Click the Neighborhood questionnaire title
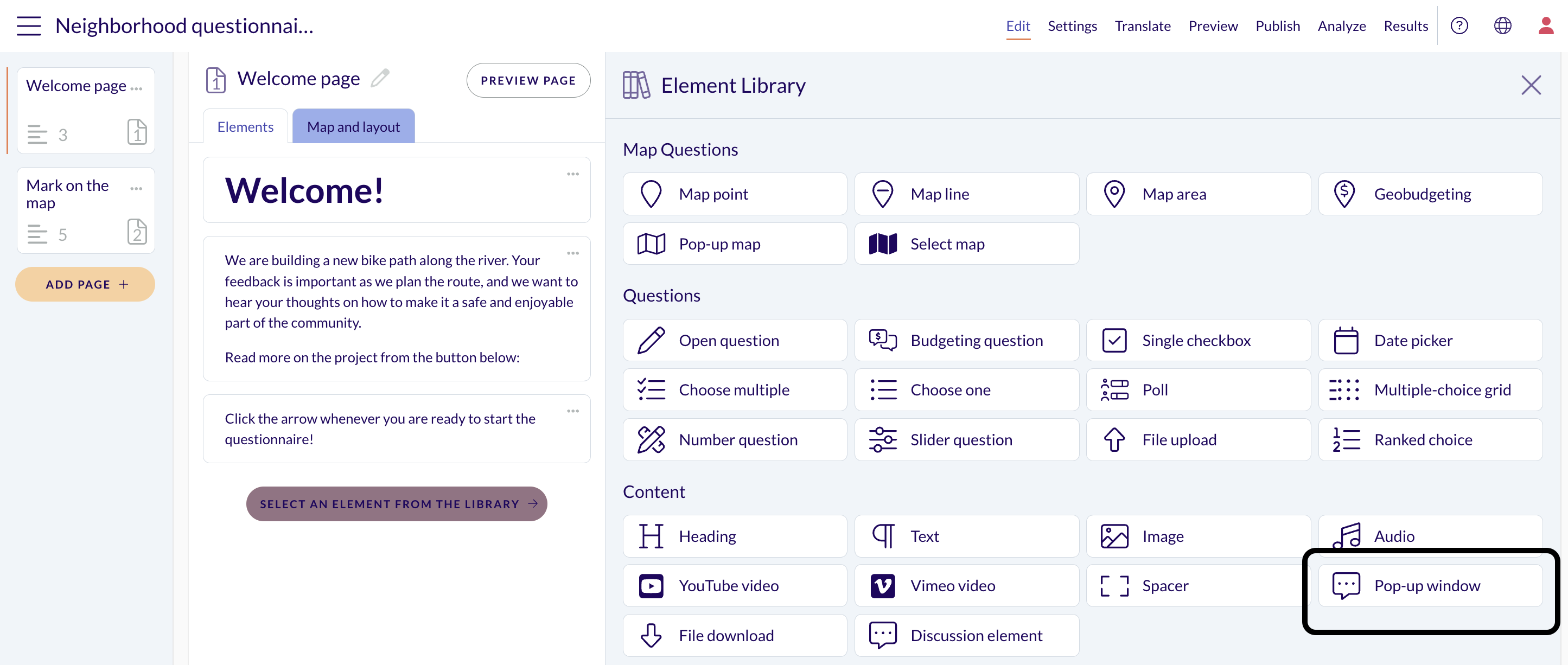The width and height of the screenshot is (1568, 665). (184, 26)
